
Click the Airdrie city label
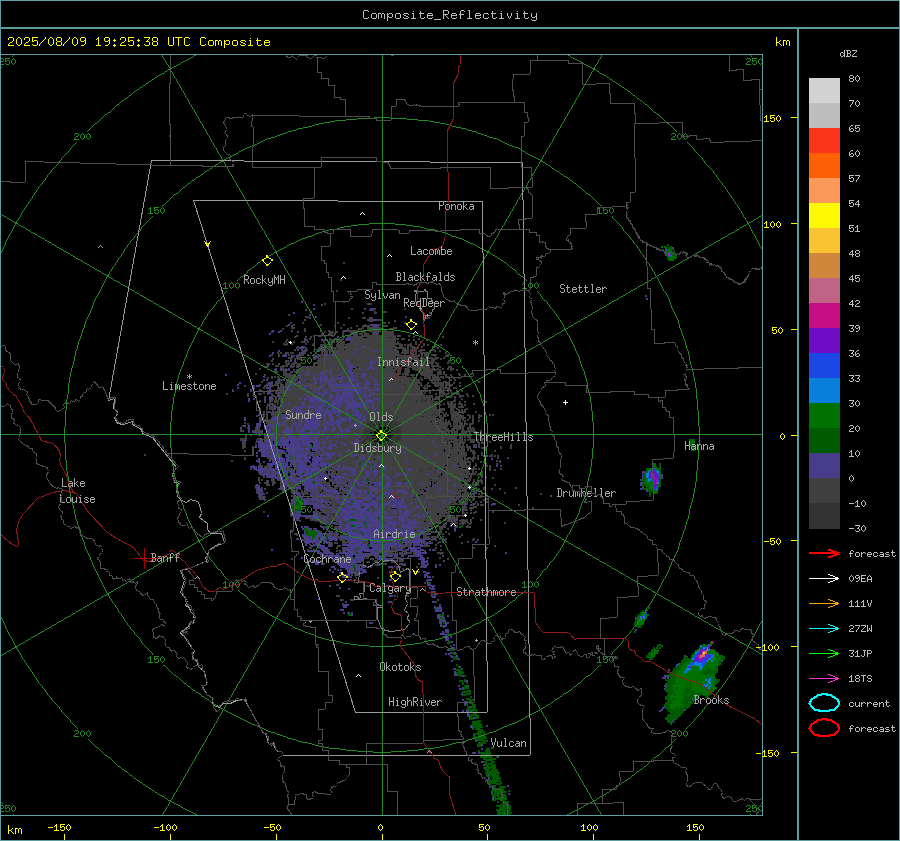click(x=394, y=534)
